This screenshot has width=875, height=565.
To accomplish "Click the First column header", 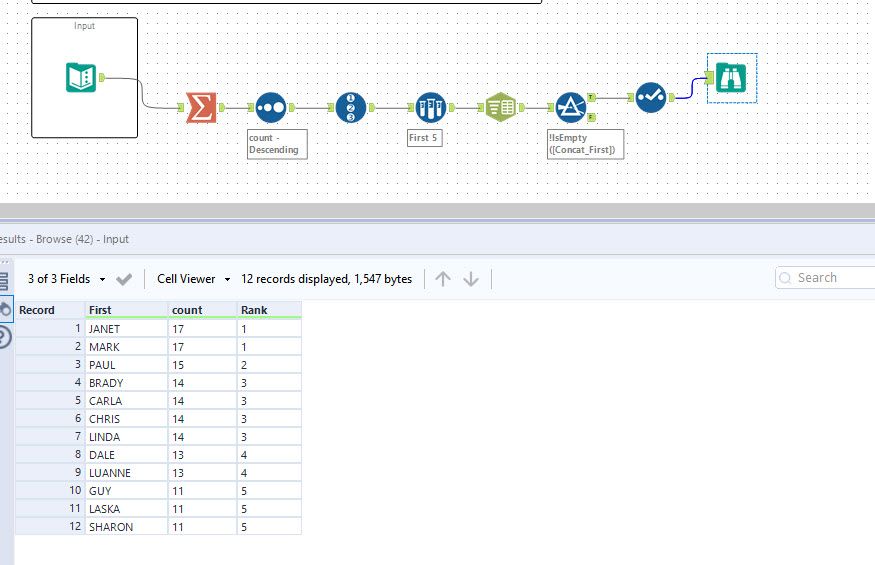I will pos(127,310).
